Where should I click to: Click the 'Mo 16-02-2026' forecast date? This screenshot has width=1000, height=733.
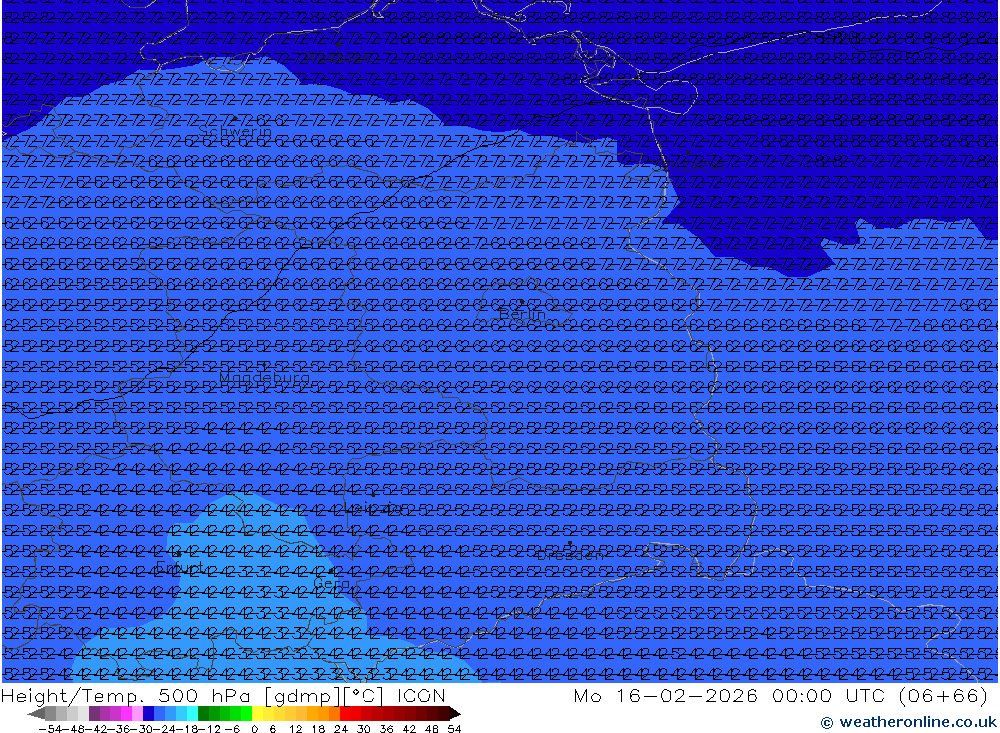666,695
